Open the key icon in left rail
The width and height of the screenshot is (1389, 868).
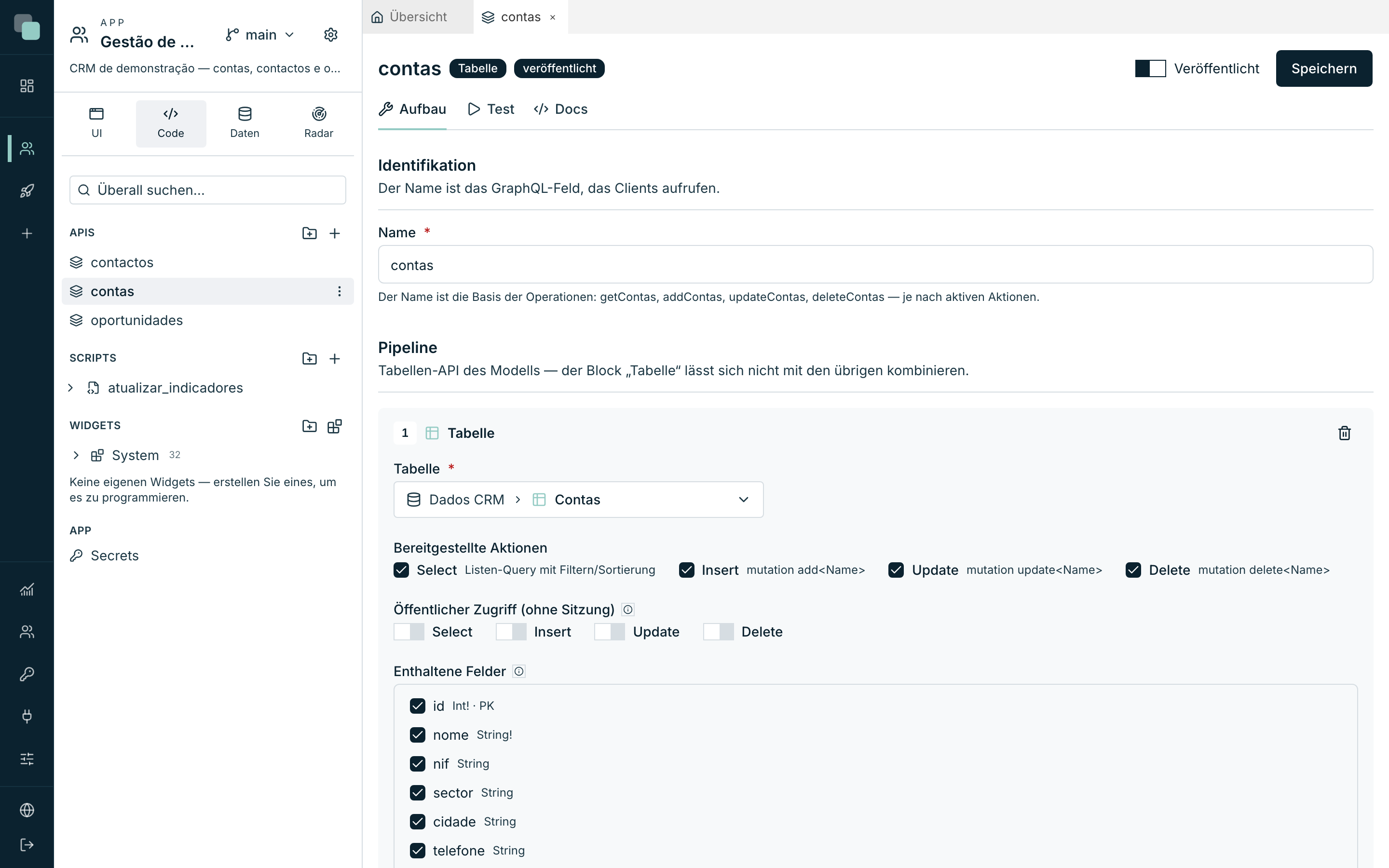(27, 674)
